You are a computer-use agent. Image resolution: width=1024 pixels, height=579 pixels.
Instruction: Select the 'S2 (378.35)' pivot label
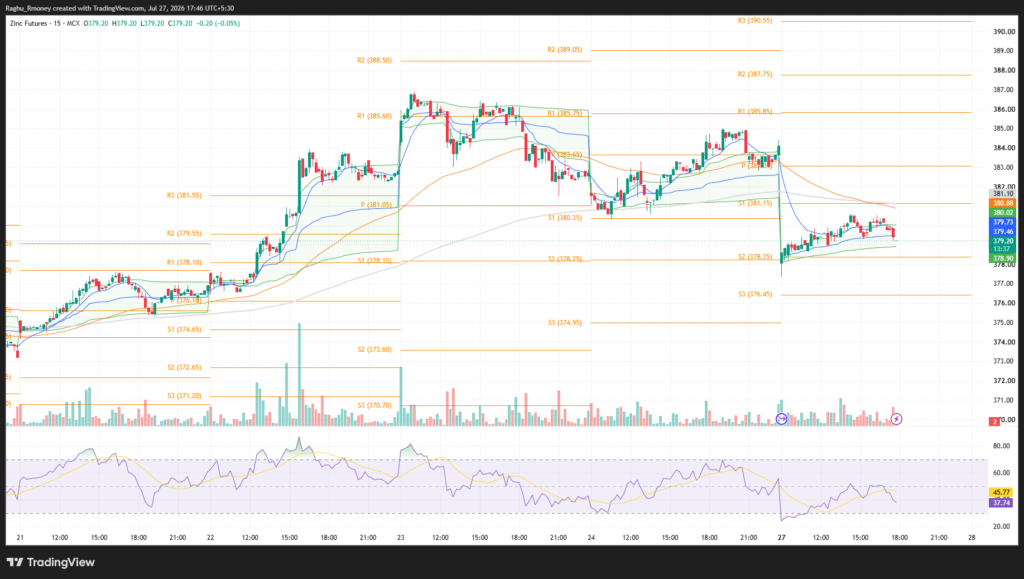[x=755, y=257]
